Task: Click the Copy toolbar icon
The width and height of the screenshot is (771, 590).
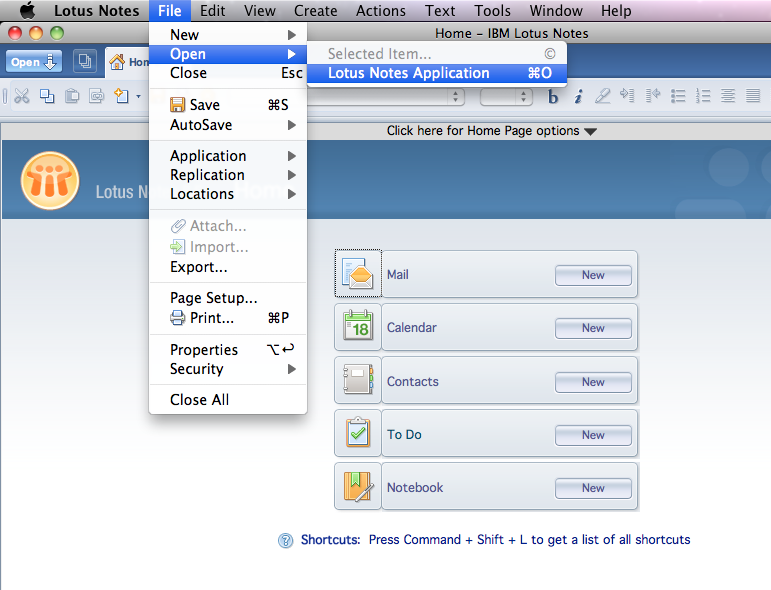Action: tap(47, 95)
